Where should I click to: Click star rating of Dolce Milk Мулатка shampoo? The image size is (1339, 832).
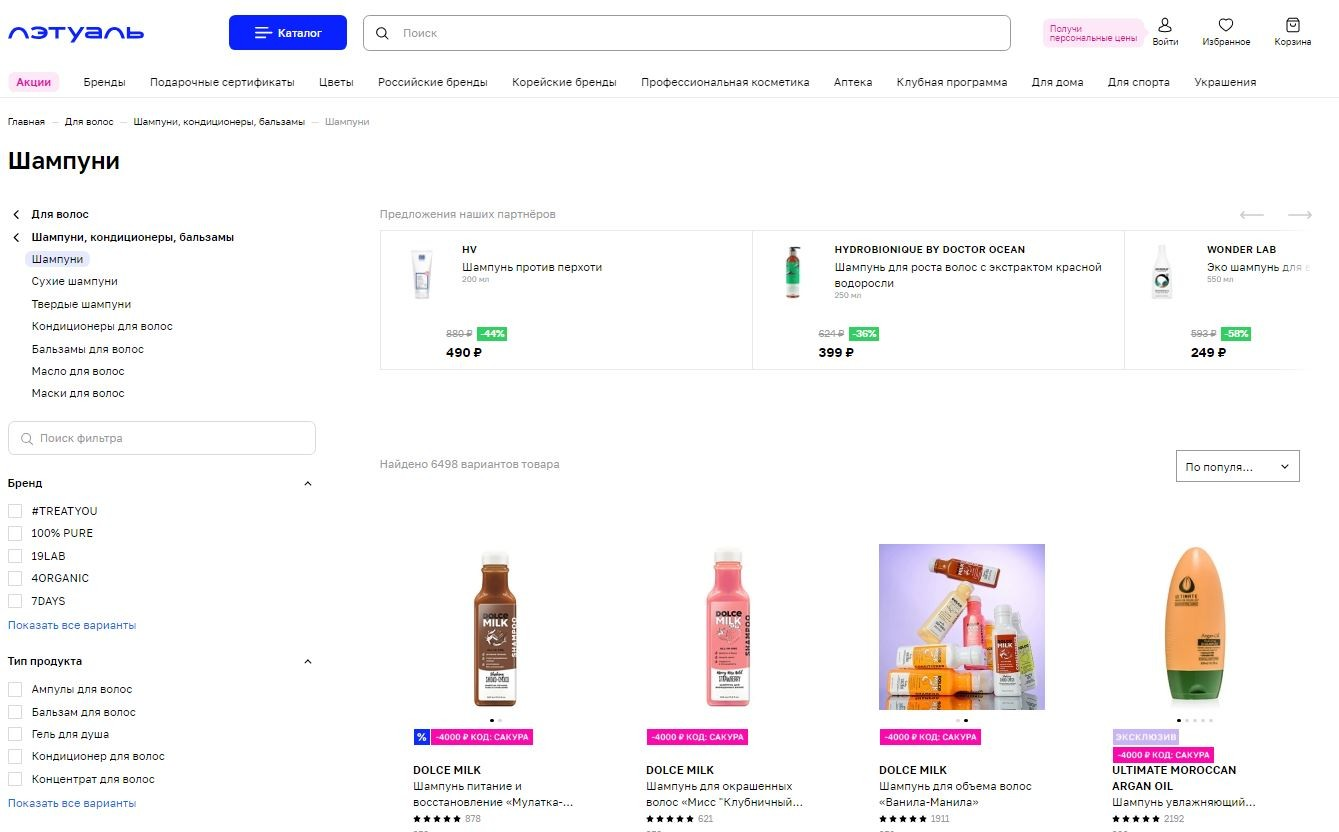click(437, 819)
